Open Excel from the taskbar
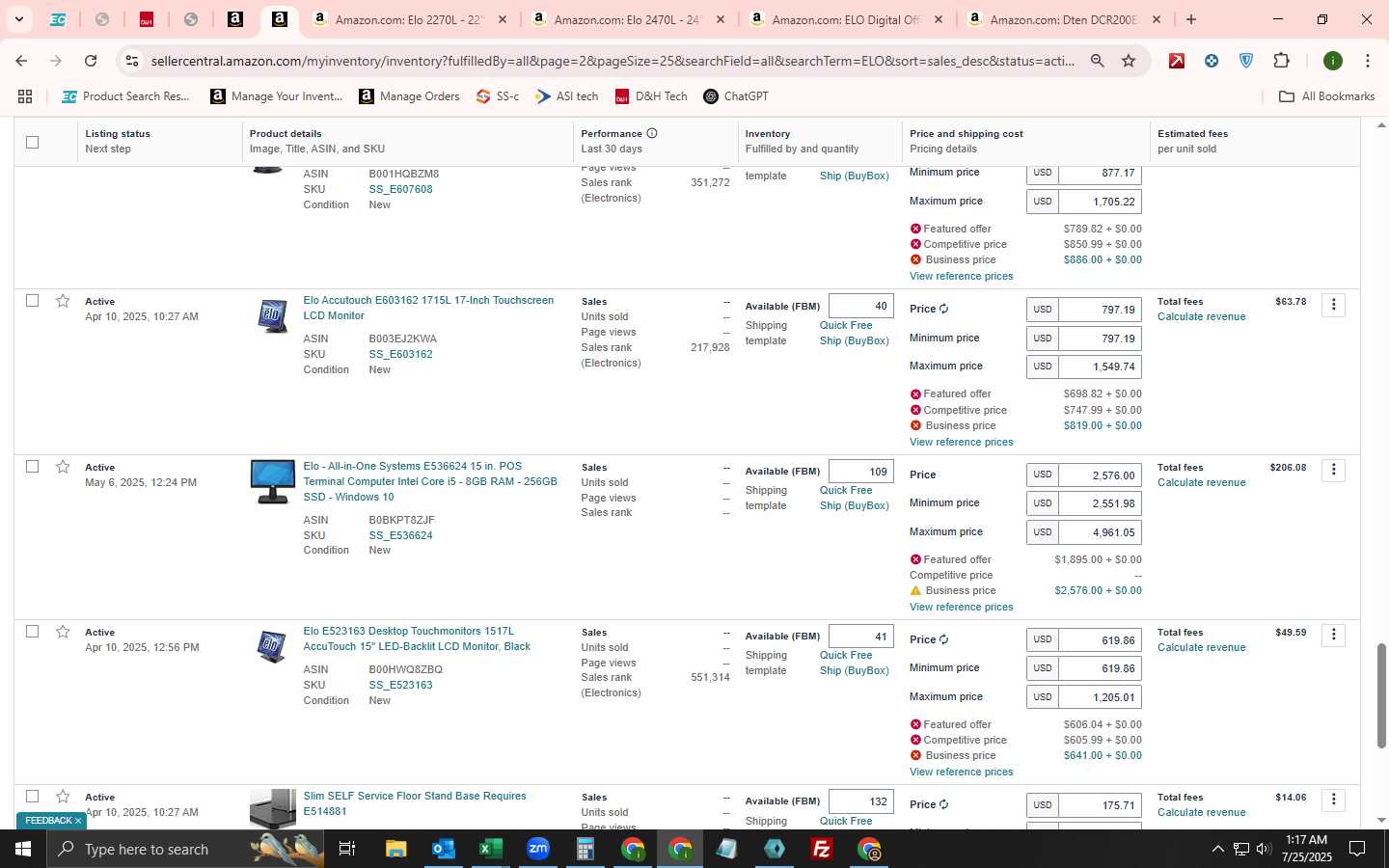Image resolution: width=1389 pixels, height=868 pixels. click(x=491, y=849)
